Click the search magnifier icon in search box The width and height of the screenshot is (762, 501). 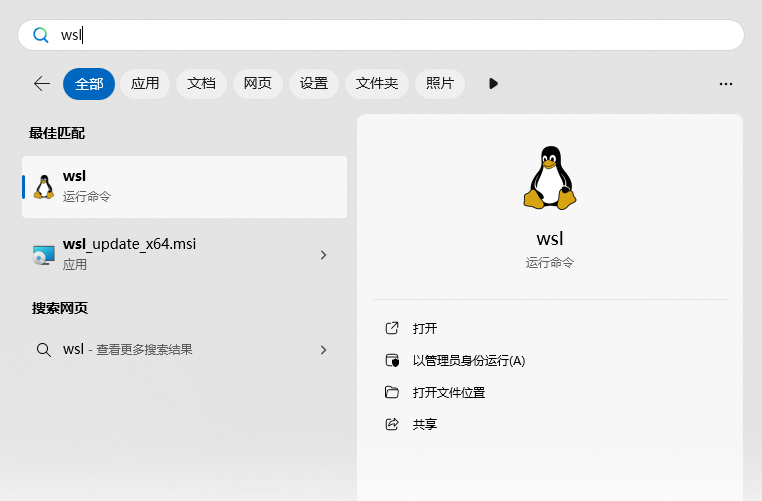tap(41, 35)
